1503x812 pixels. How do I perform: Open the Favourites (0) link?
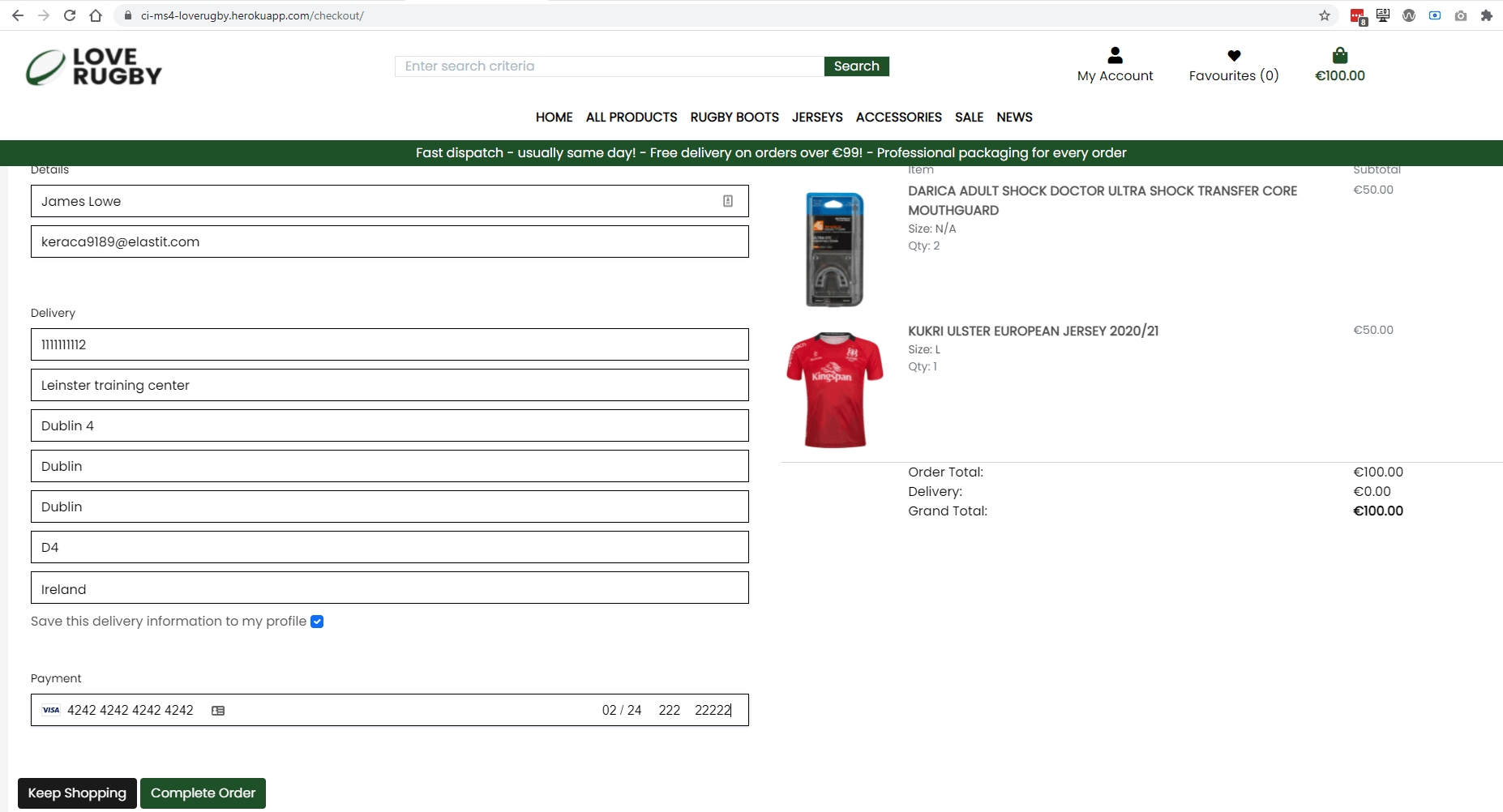coord(1234,76)
